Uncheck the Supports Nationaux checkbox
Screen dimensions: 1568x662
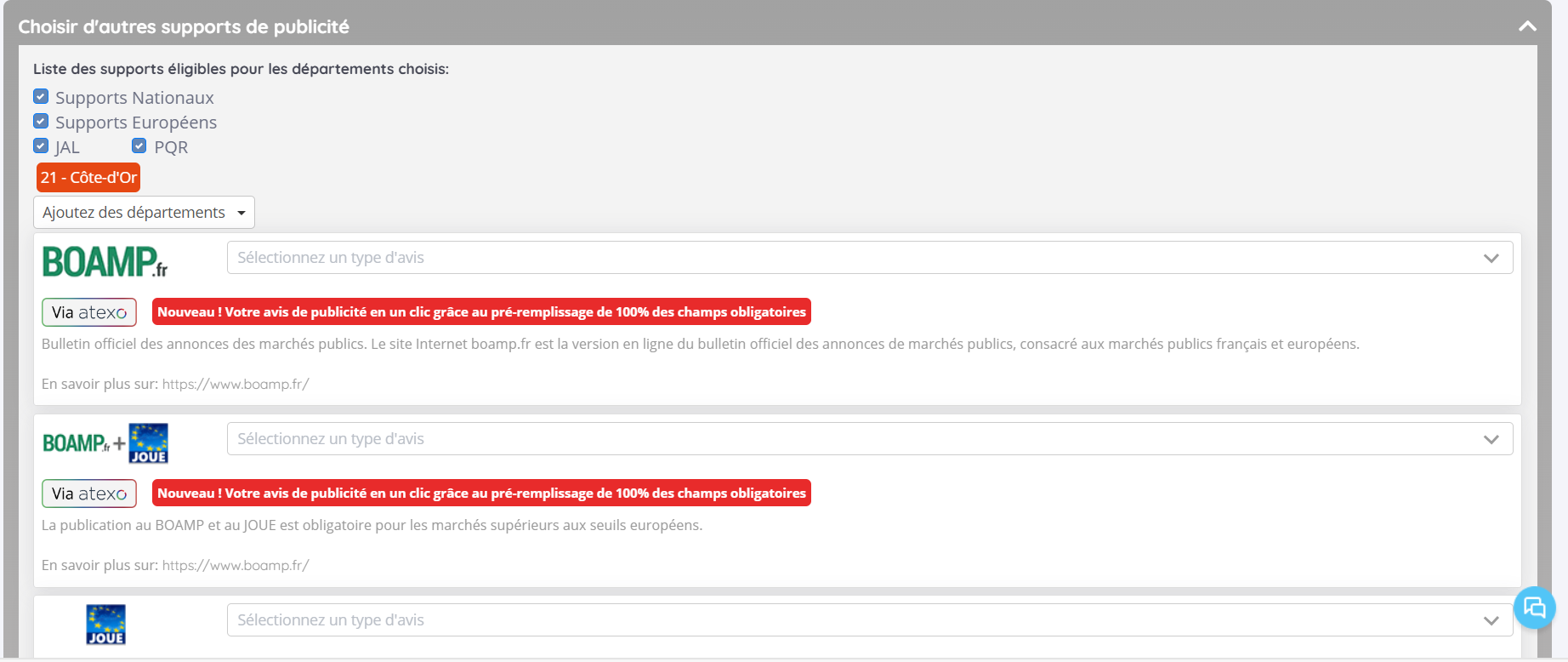click(41, 97)
